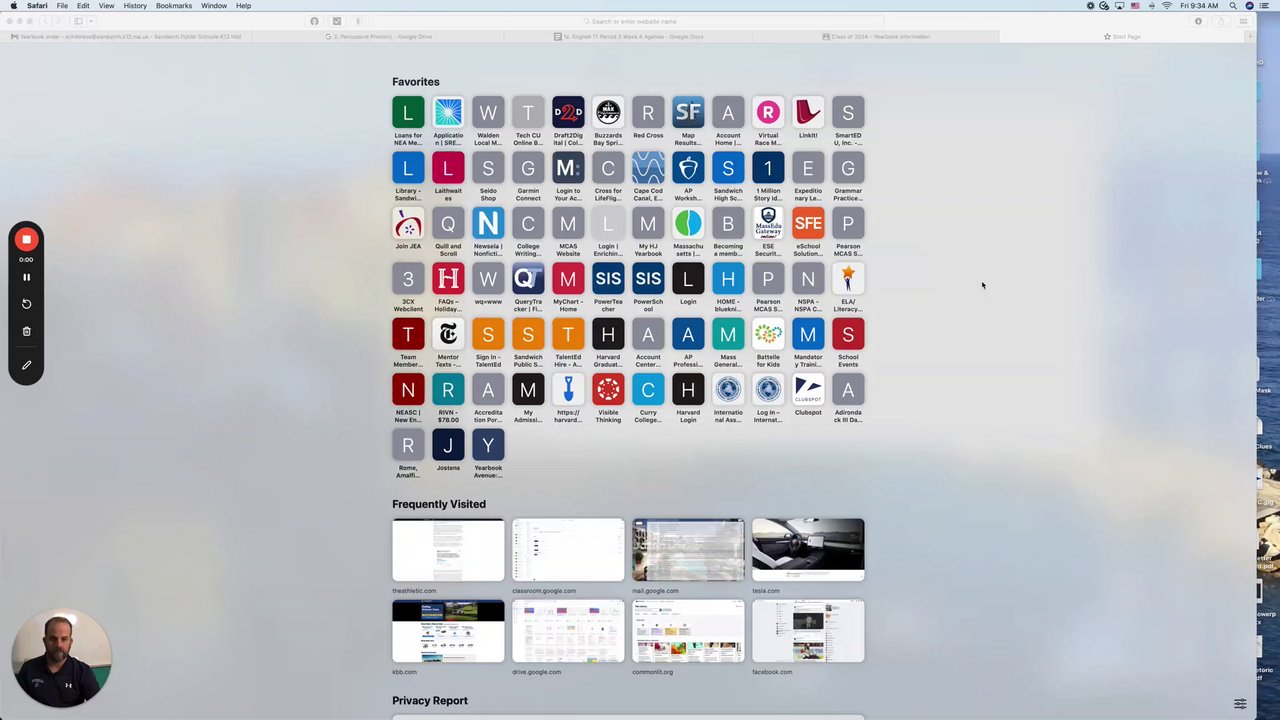
Task: Open the 3CX Webclient favorite
Action: [408, 279]
